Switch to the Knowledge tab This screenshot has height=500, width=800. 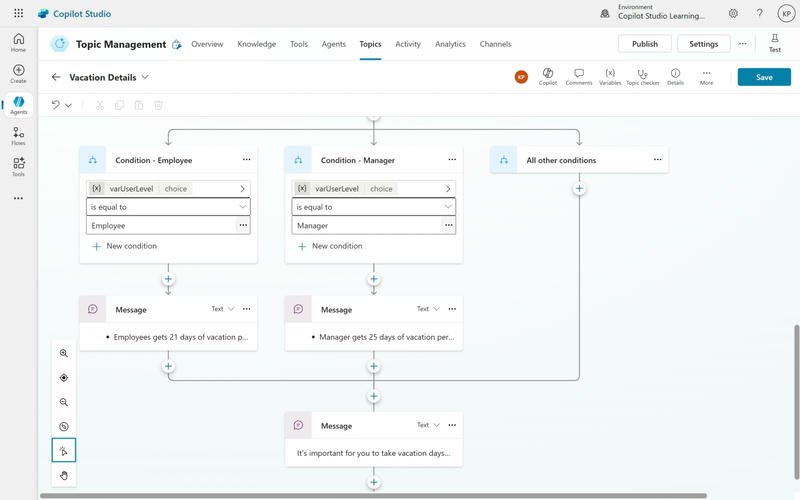(257, 44)
